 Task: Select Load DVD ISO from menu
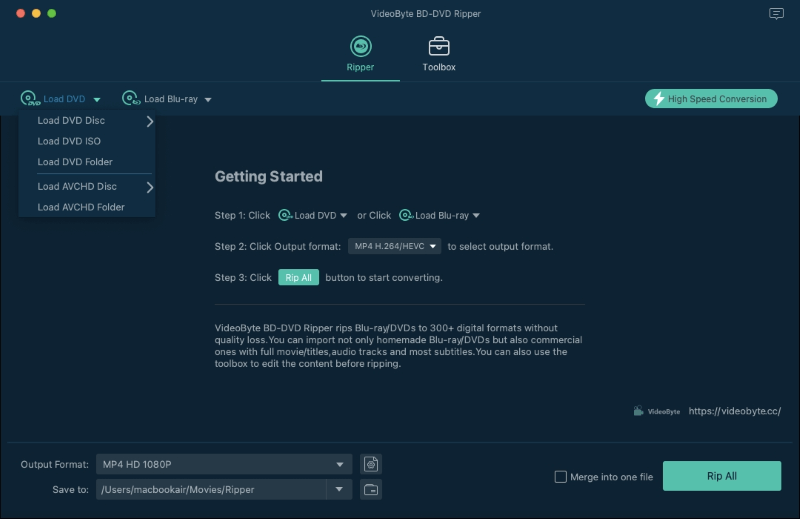click(x=87, y=141)
